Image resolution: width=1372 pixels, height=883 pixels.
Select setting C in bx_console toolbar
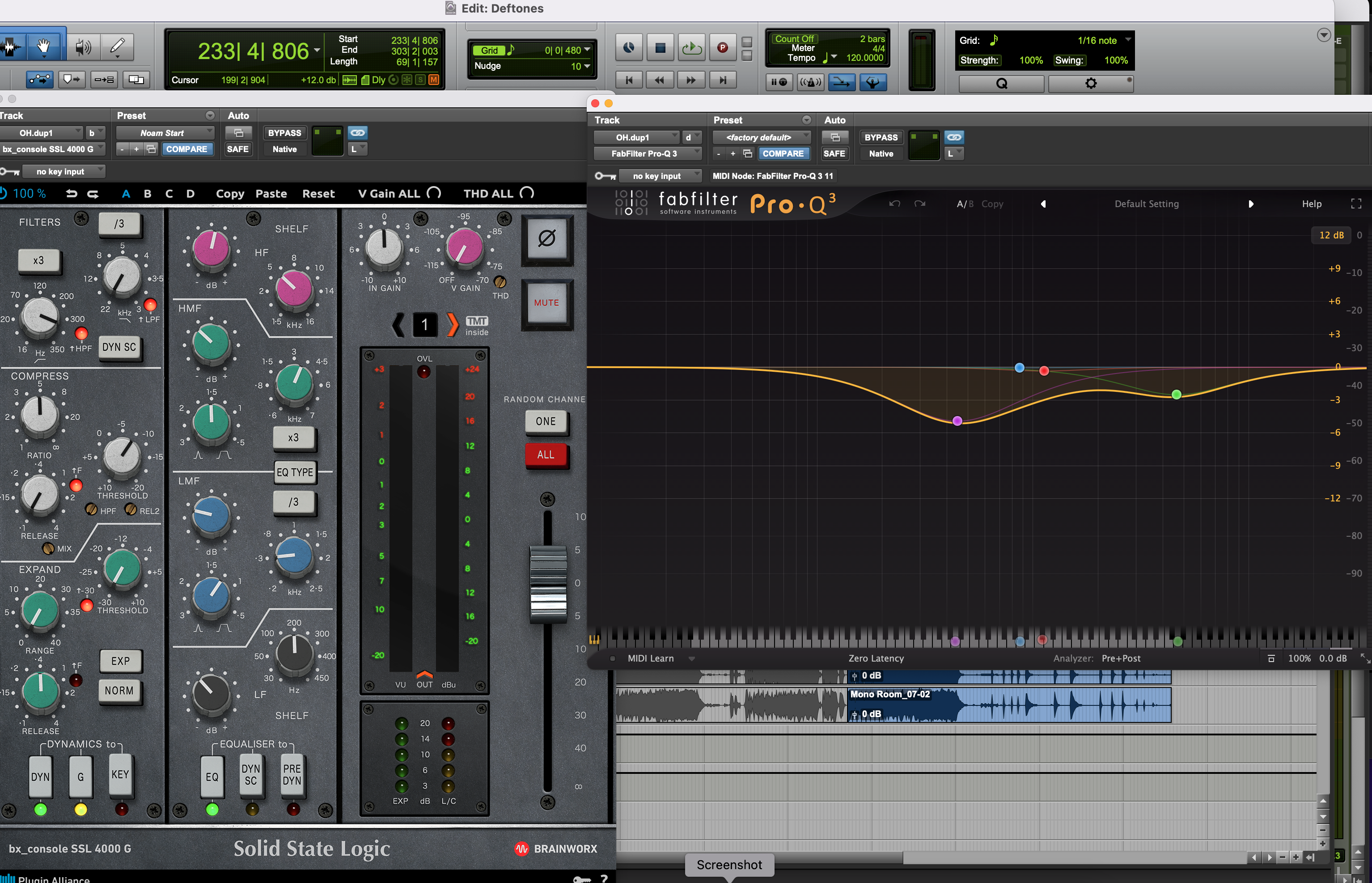pyautogui.click(x=169, y=194)
